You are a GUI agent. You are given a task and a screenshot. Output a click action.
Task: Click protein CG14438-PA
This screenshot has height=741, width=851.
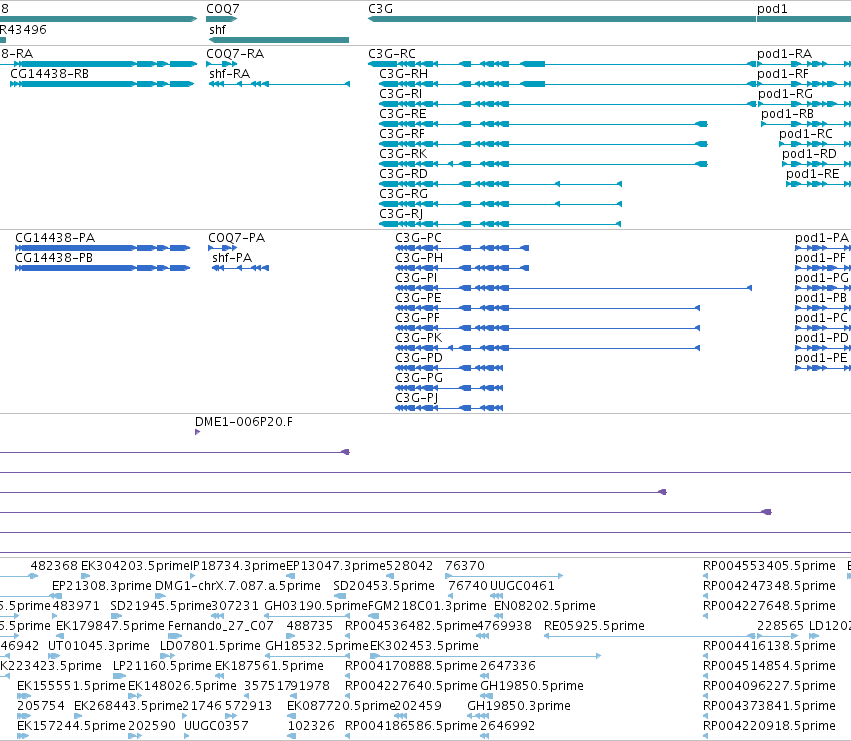click(x=55, y=238)
